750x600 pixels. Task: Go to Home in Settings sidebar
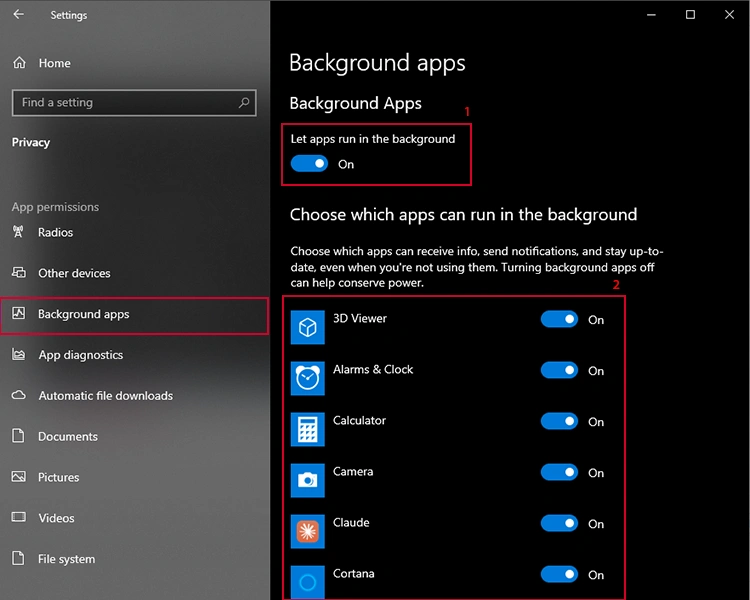click(x=134, y=63)
